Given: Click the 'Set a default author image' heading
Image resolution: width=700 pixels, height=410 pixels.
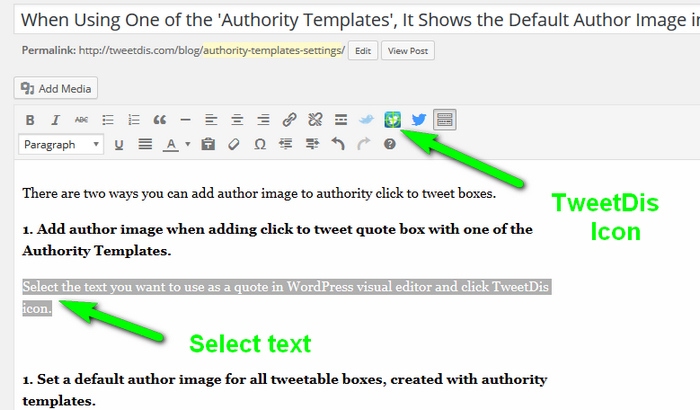Looking at the screenshot, I should click(x=284, y=390).
